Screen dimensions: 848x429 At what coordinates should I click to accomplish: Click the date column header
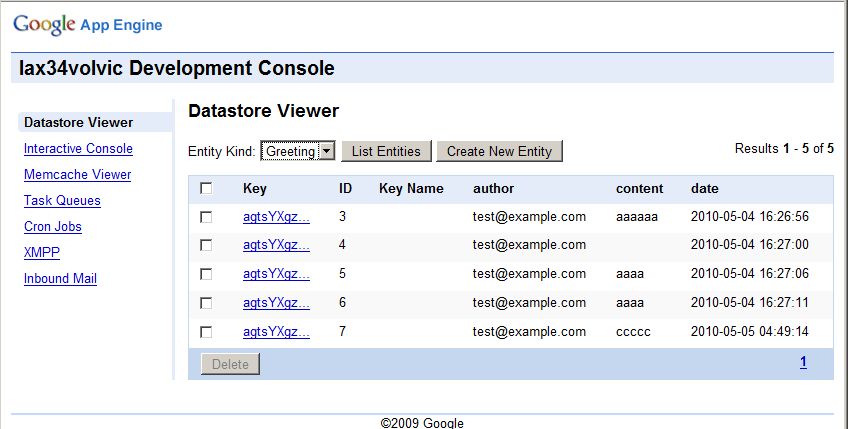click(x=705, y=189)
